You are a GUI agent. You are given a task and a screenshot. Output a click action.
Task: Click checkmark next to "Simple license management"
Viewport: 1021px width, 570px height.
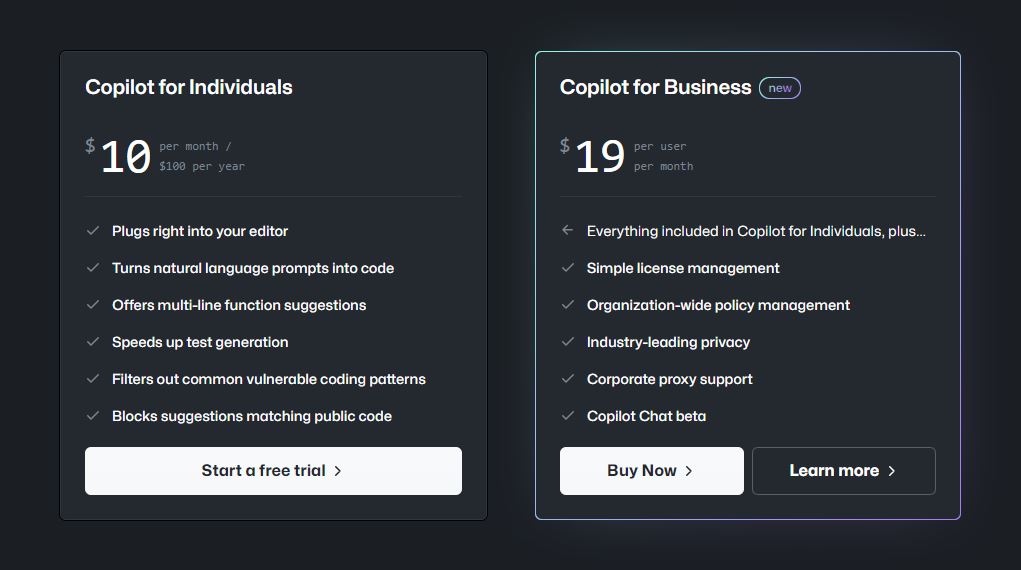tap(568, 268)
